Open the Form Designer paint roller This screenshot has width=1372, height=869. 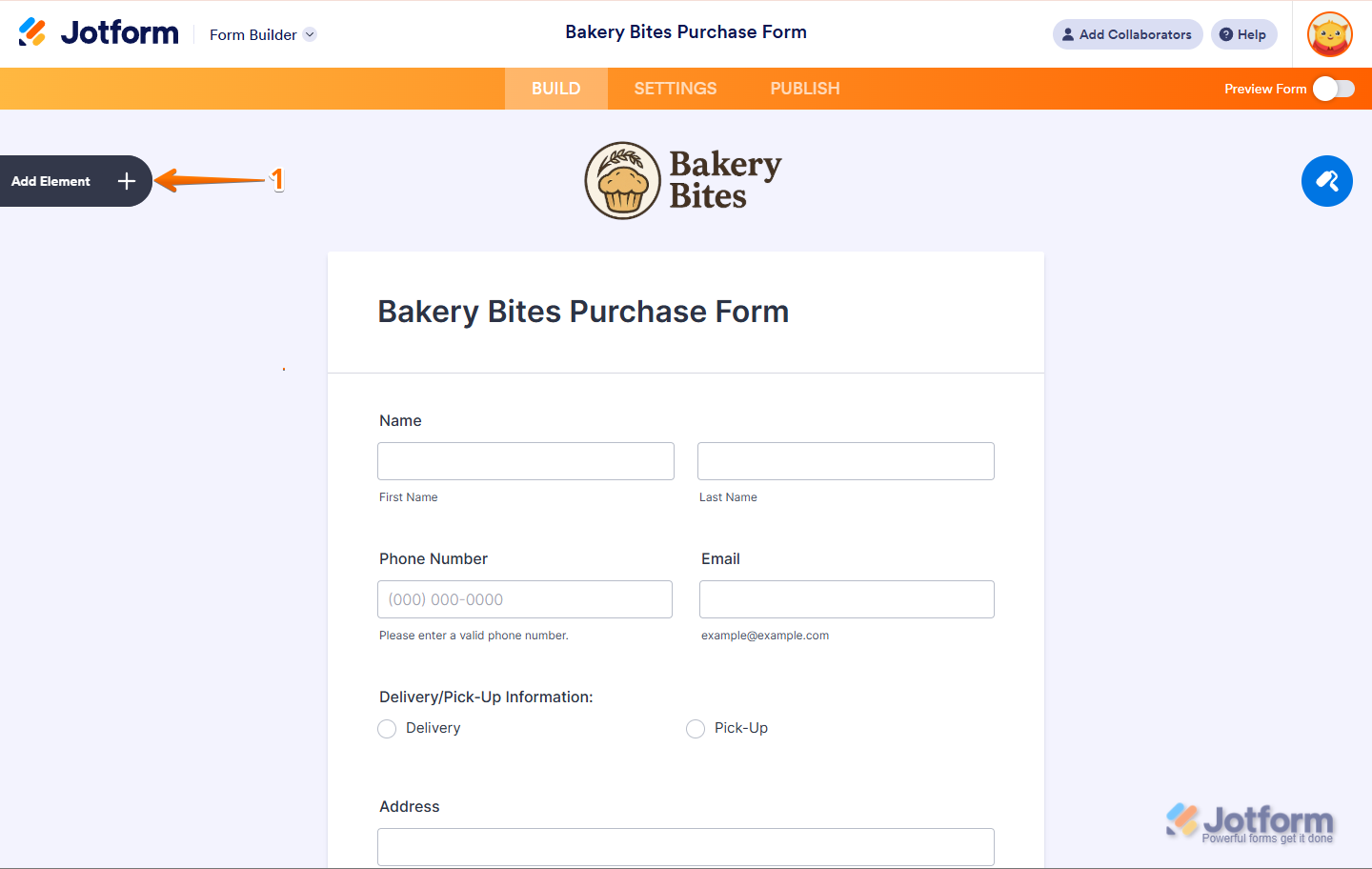coord(1326,181)
